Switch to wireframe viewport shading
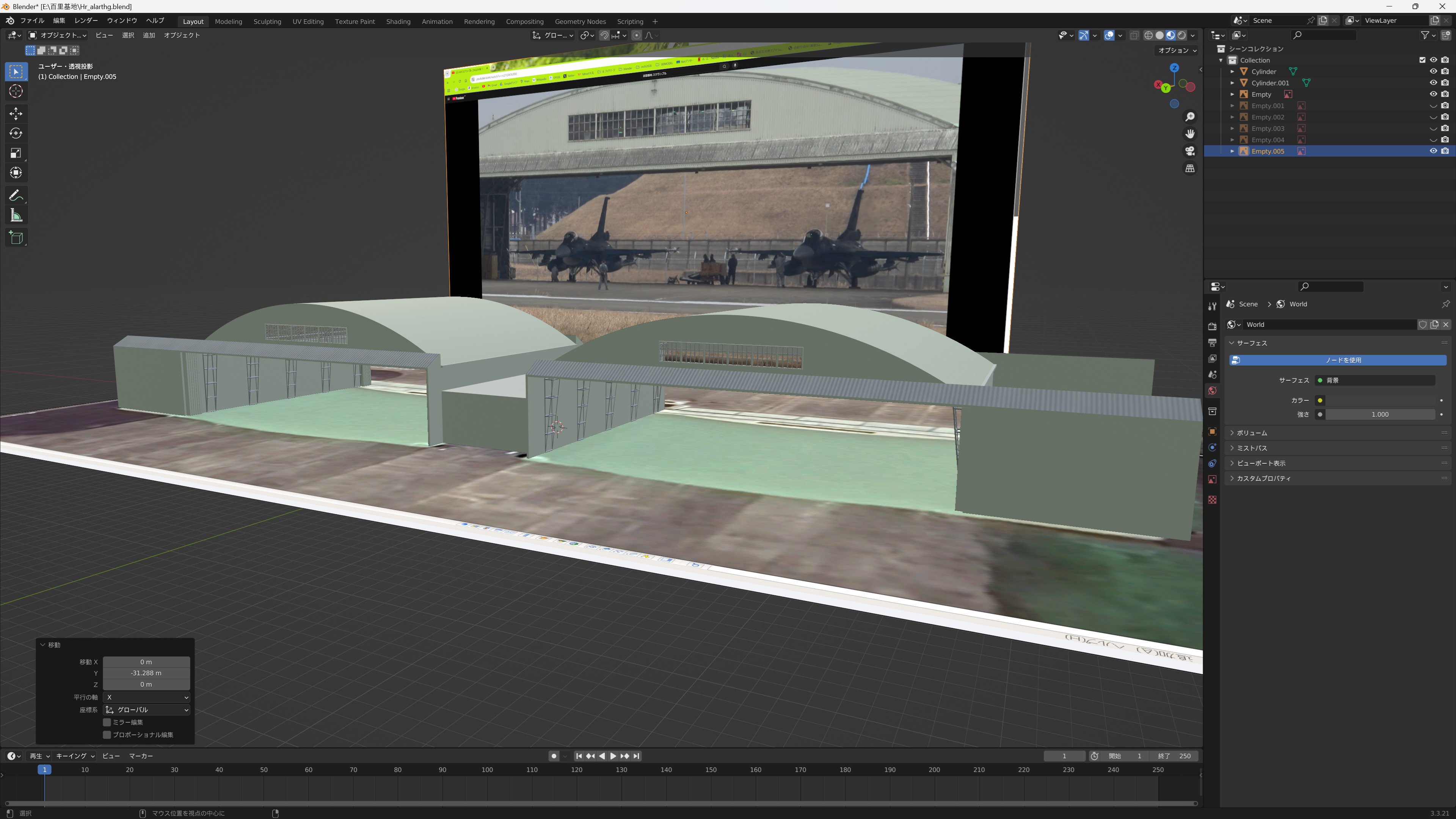 1148,35
